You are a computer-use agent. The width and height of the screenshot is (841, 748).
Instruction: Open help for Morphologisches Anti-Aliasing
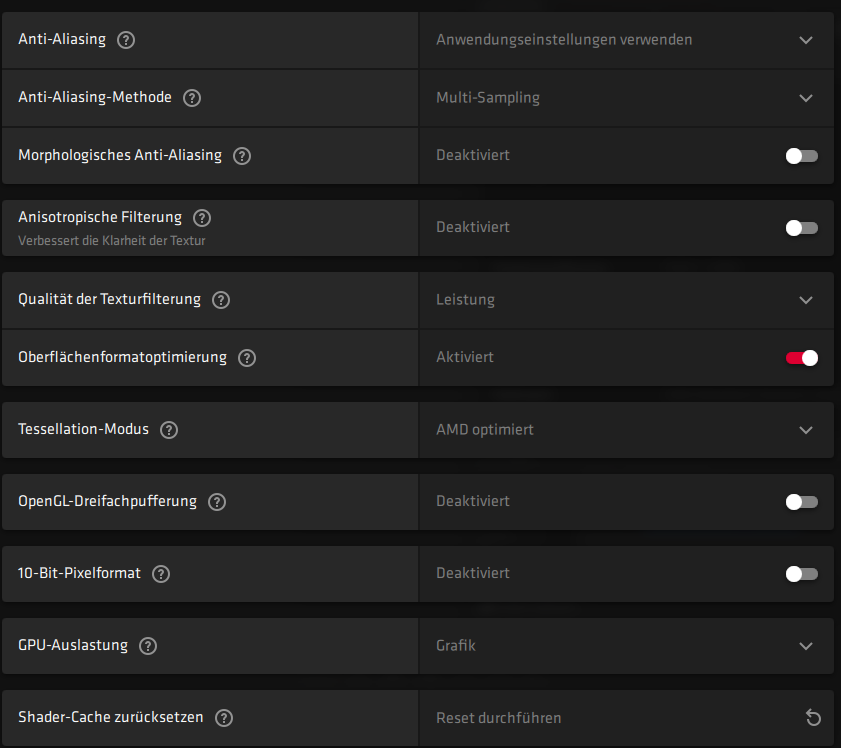coord(242,156)
